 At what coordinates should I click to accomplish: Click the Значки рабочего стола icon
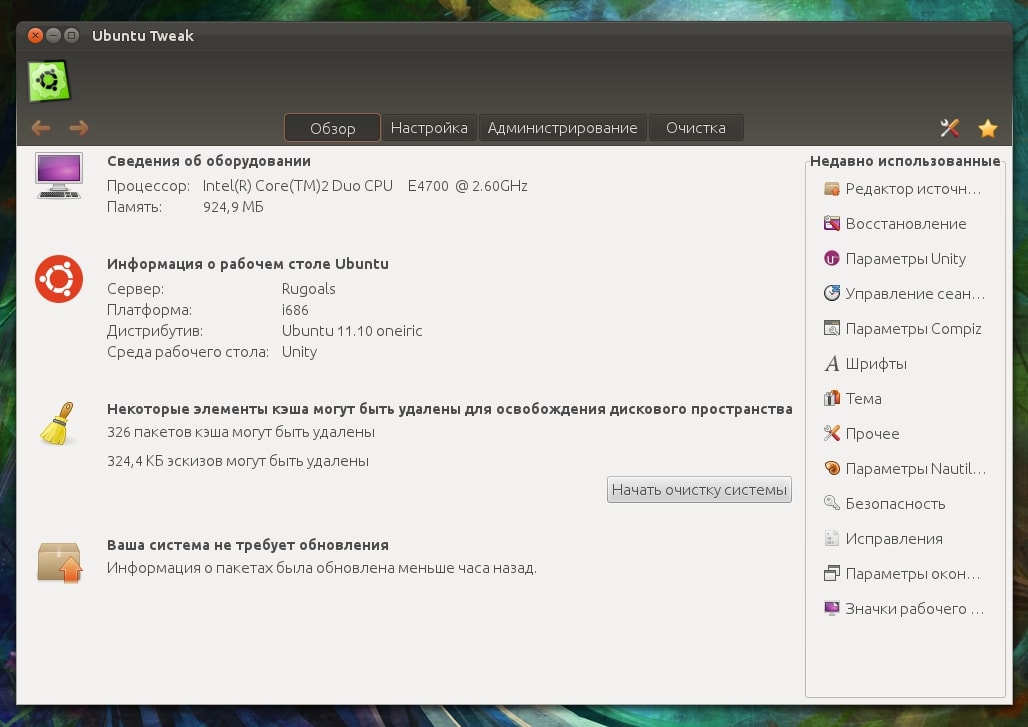point(831,608)
